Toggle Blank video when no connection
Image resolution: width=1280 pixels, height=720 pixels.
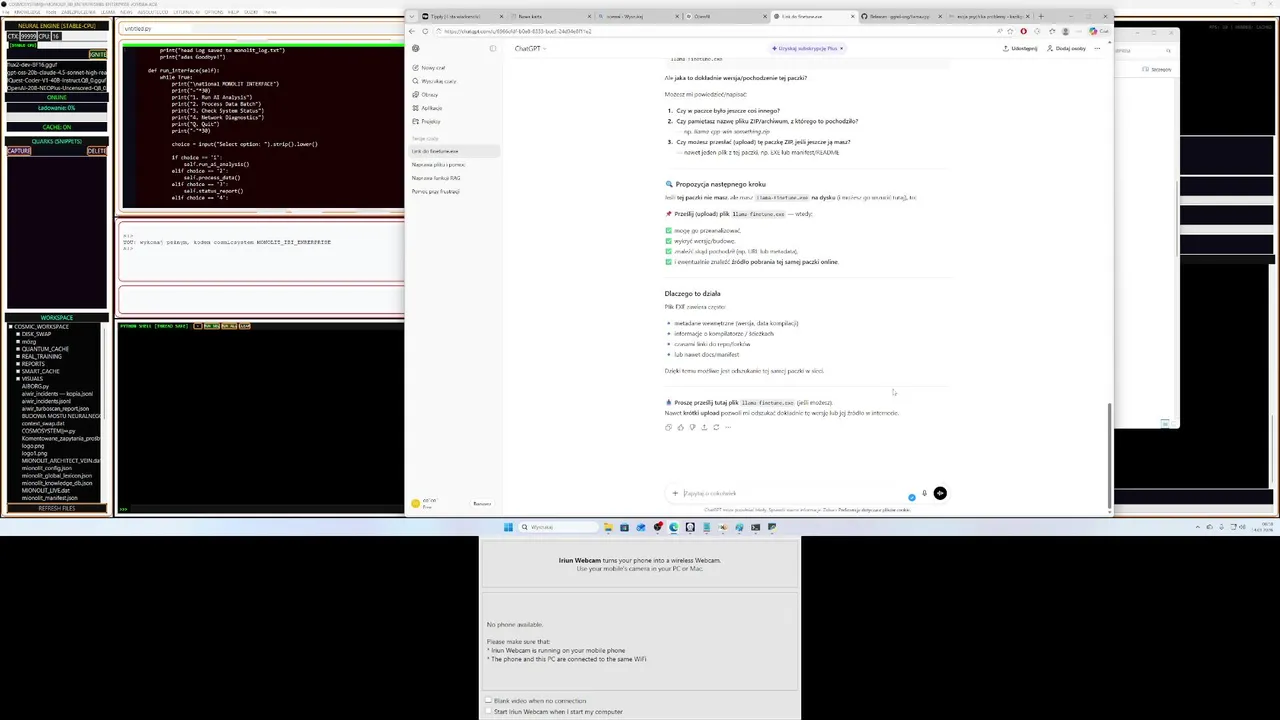(x=488, y=701)
